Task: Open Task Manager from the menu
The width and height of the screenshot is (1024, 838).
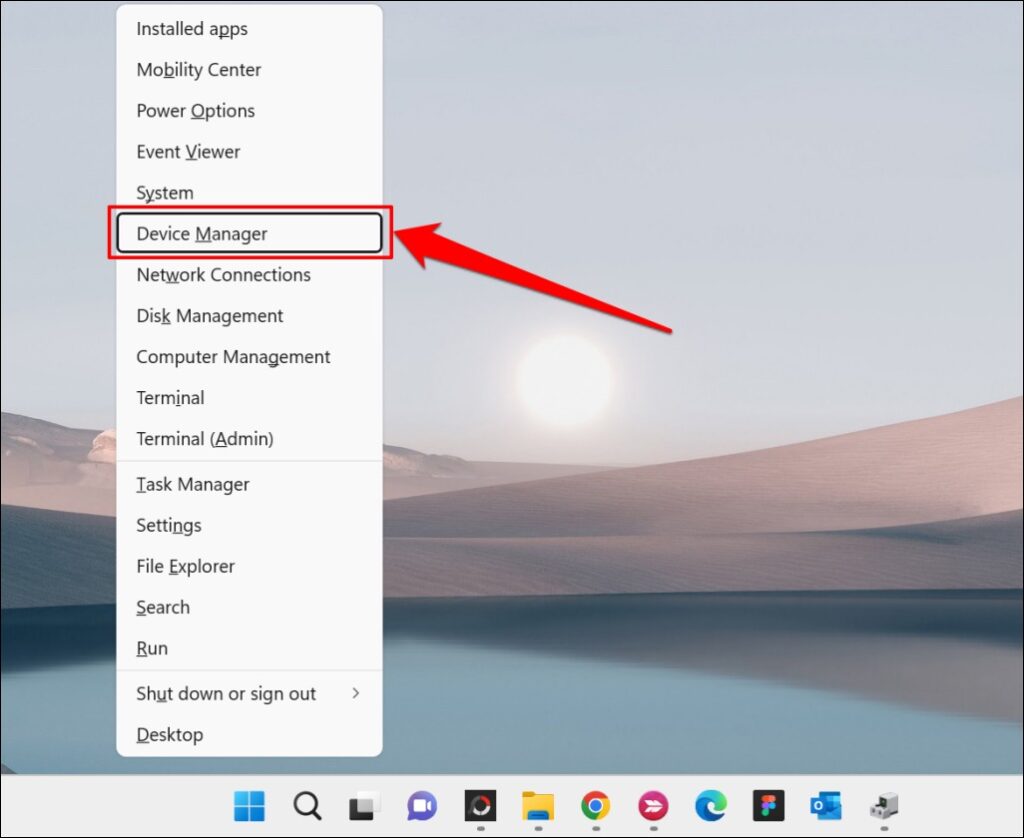Action: (x=249, y=485)
